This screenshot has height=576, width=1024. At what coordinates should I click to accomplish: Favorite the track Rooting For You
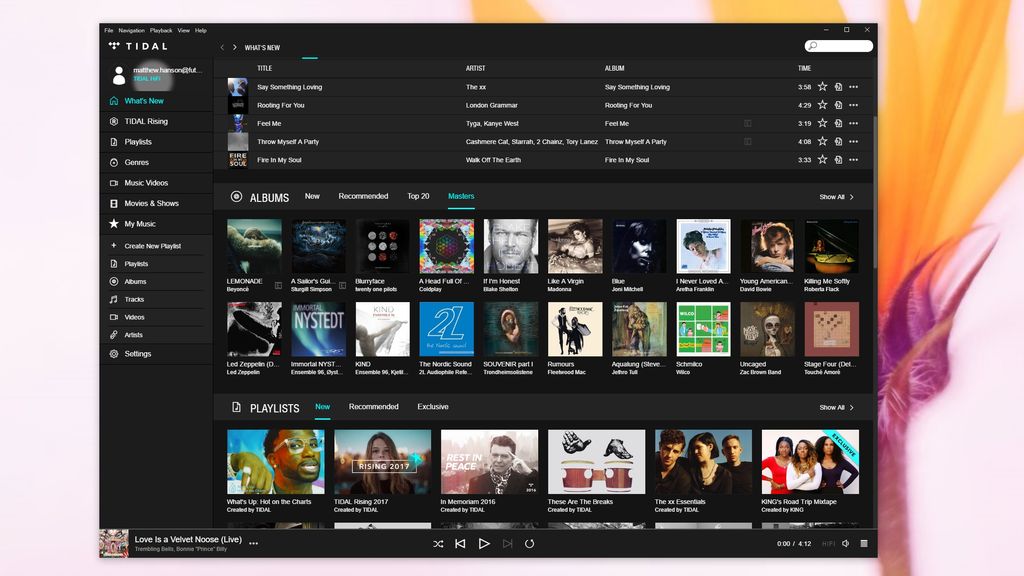tap(824, 105)
